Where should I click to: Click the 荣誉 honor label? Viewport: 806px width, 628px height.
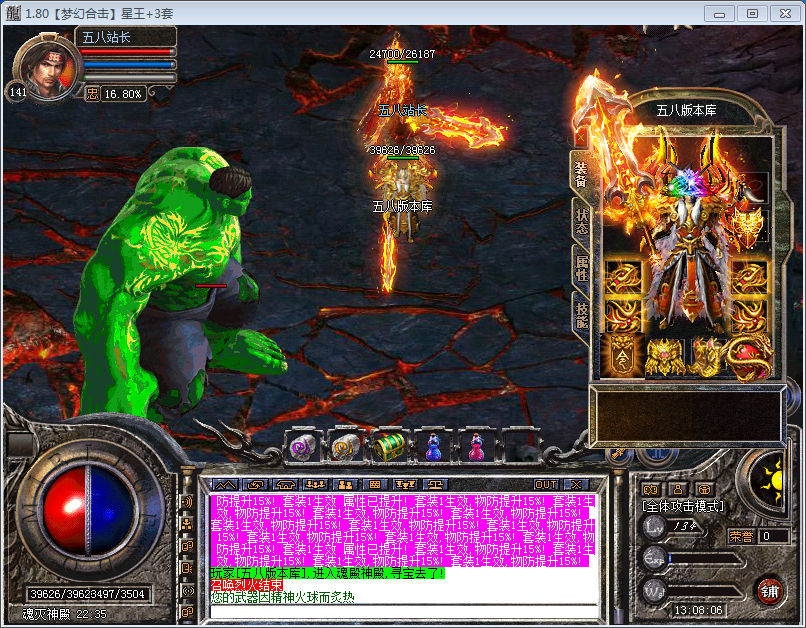[x=741, y=537]
